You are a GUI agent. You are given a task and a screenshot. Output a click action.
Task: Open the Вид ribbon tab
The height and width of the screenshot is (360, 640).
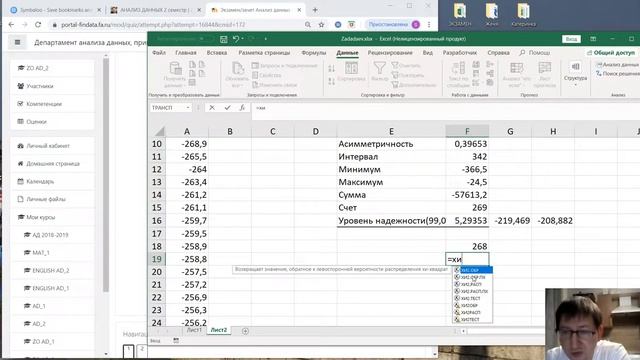point(427,53)
